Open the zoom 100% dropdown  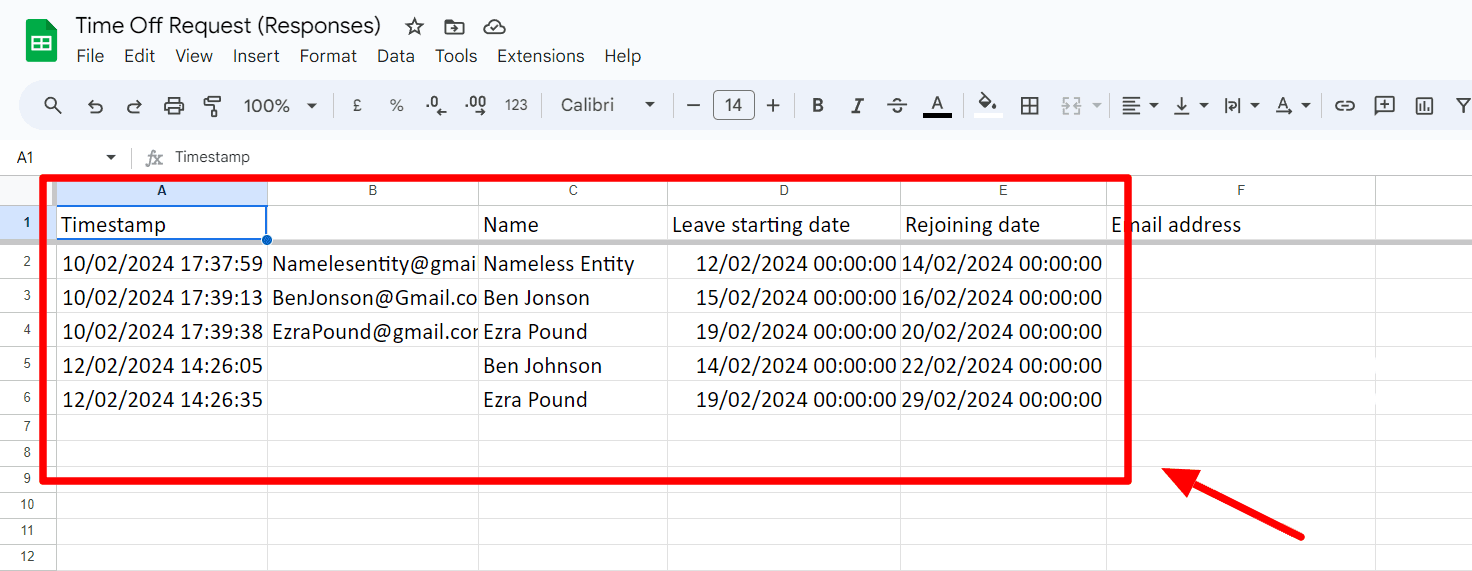(x=281, y=105)
